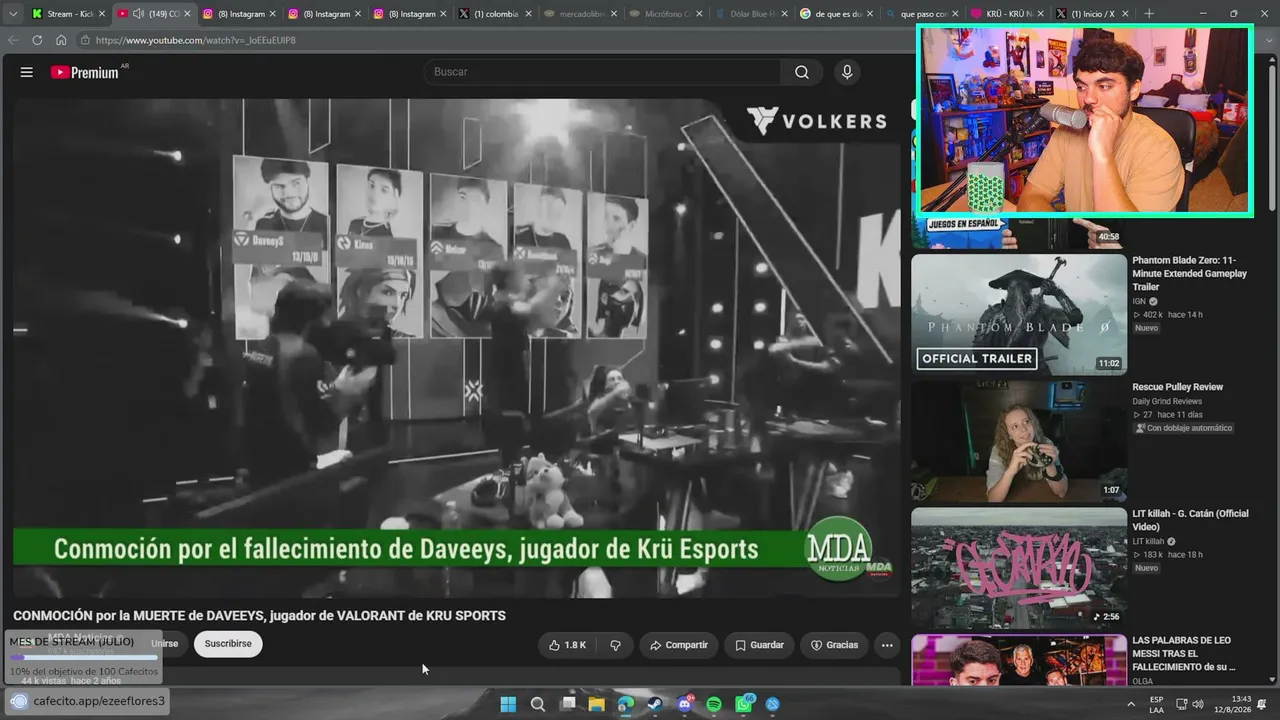This screenshot has width=1280, height=720.
Task: Open Discord from the taskbar
Action: (685, 704)
